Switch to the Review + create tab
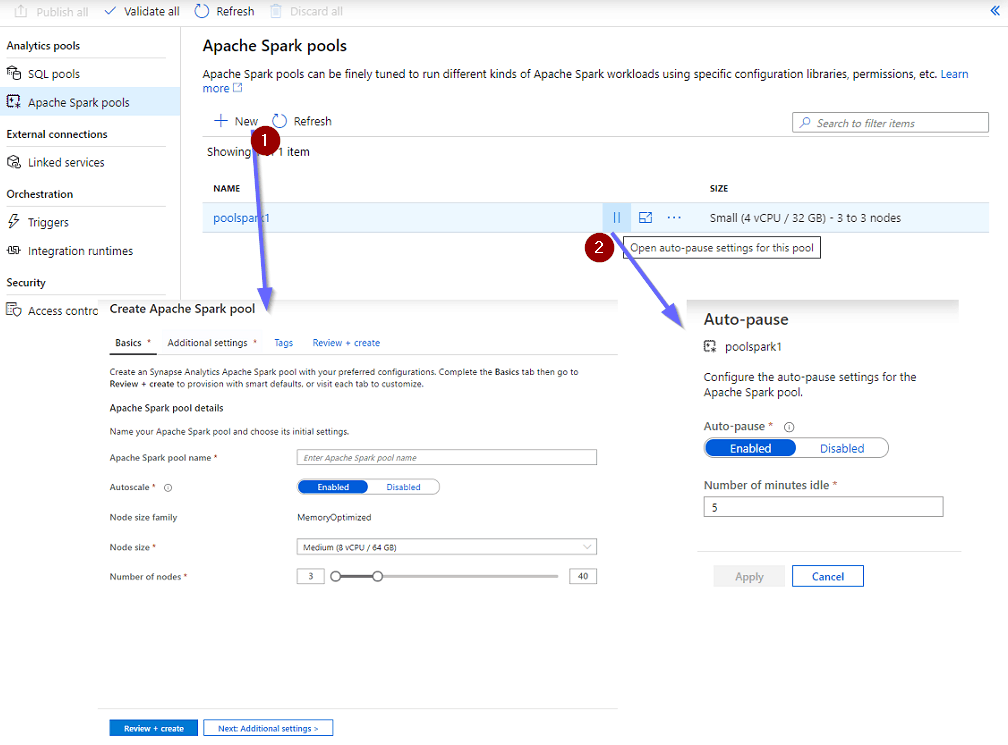 coord(346,343)
